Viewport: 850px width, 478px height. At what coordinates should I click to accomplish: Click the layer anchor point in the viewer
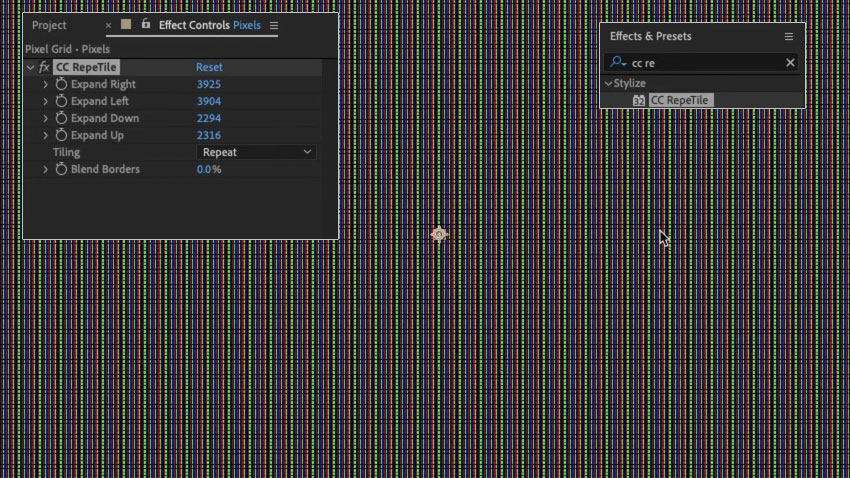tap(439, 234)
